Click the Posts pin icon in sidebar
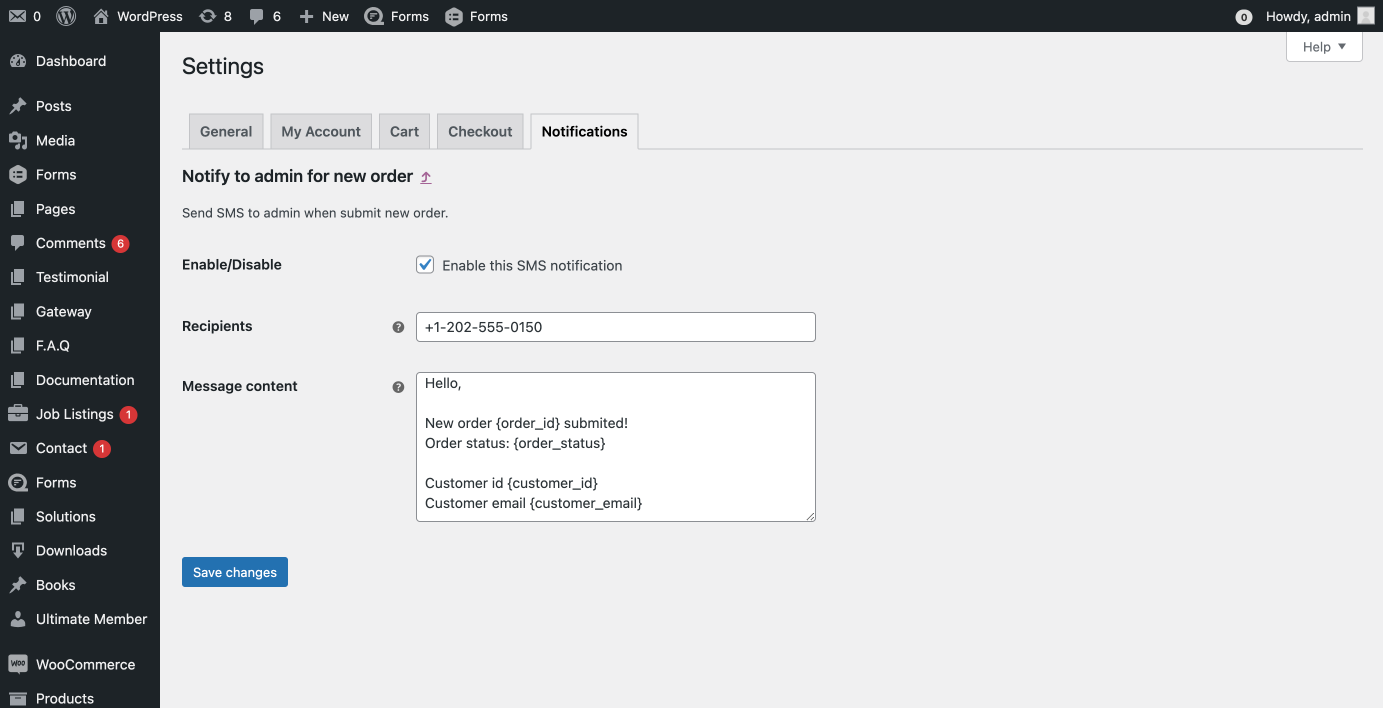Image resolution: width=1383 pixels, height=708 pixels. [x=18, y=106]
